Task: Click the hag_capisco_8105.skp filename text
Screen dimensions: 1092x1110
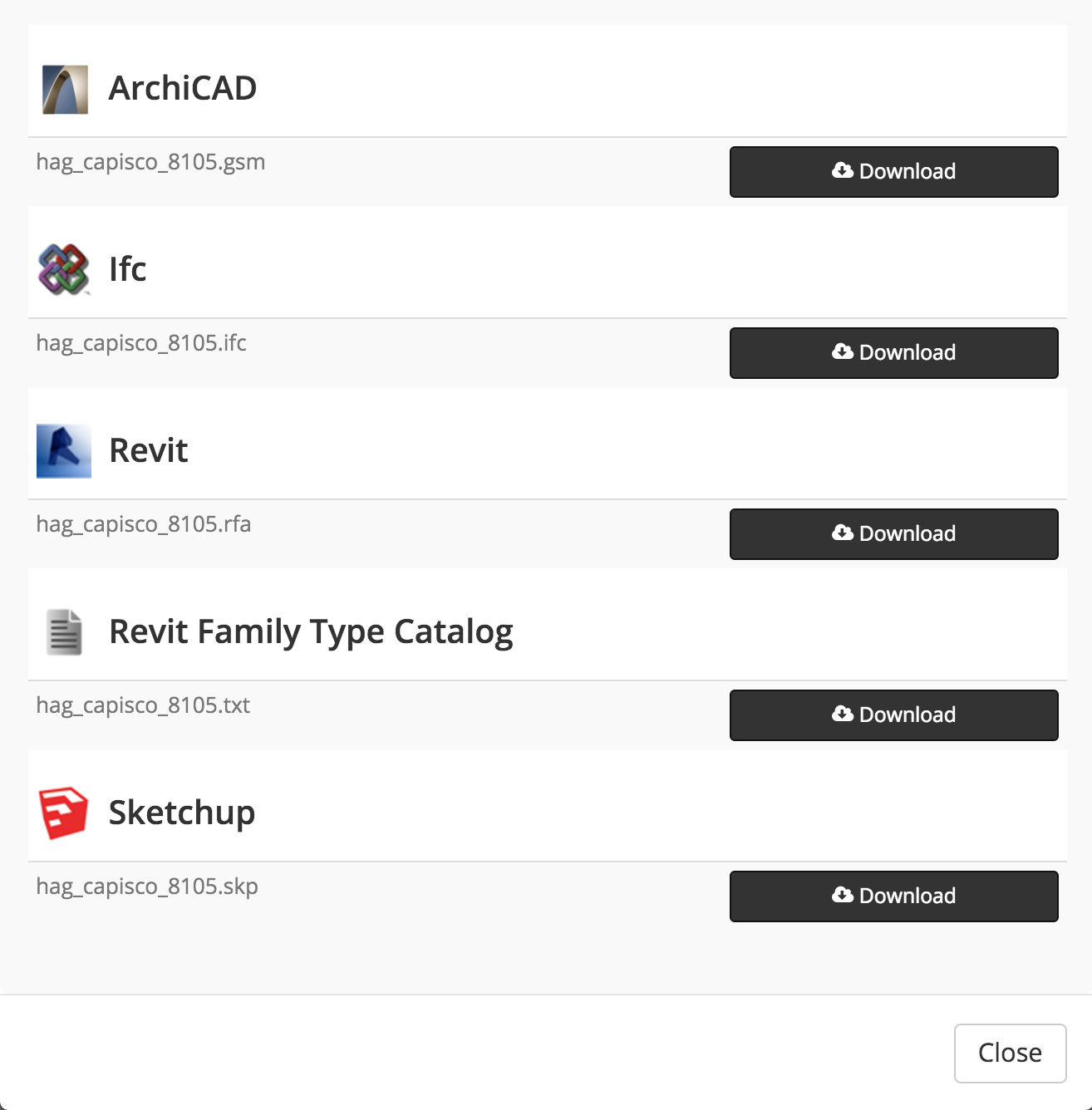Action: pyautogui.click(x=147, y=887)
